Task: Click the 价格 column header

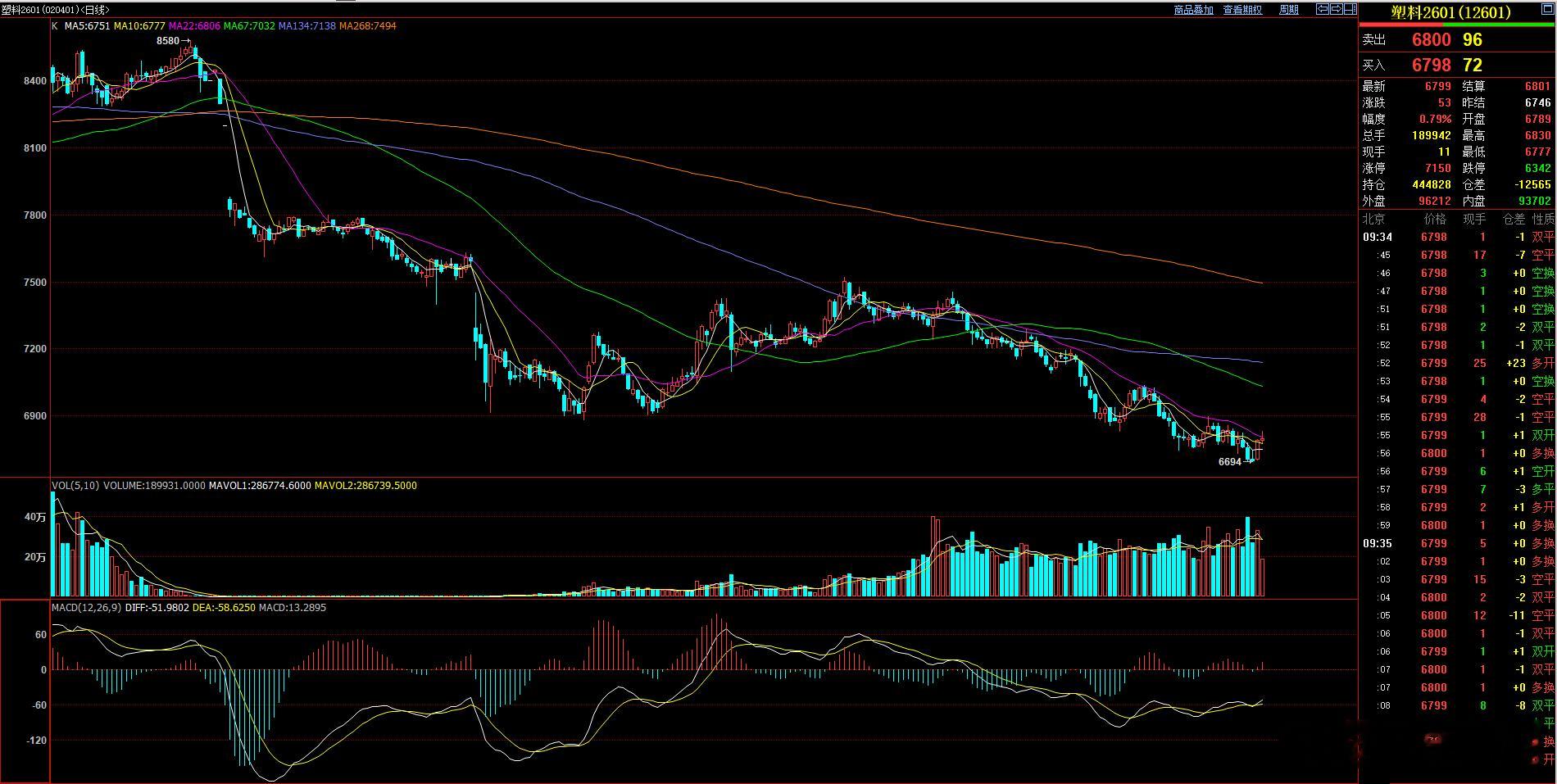Action: 1436,219
